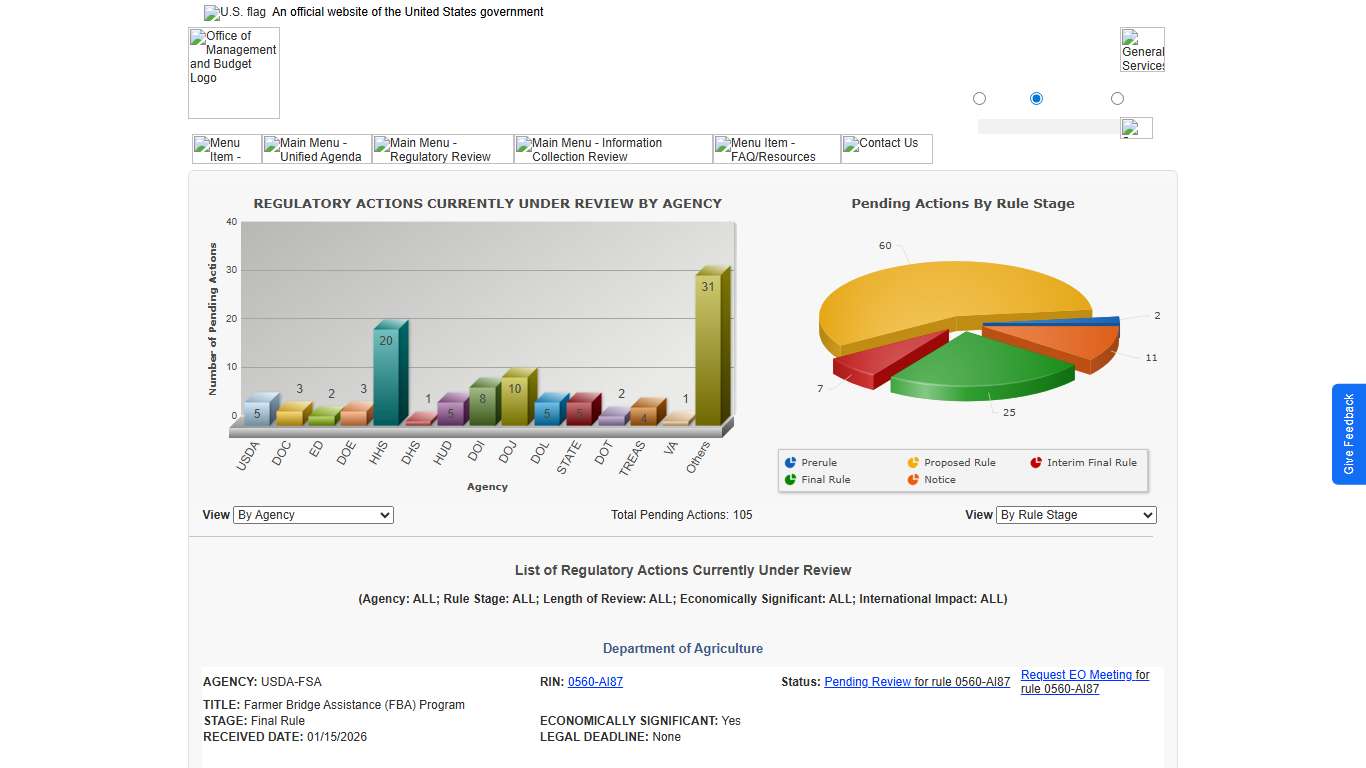Open the FAQ/Resources menu item
The height and width of the screenshot is (768, 1366).
coord(776,148)
